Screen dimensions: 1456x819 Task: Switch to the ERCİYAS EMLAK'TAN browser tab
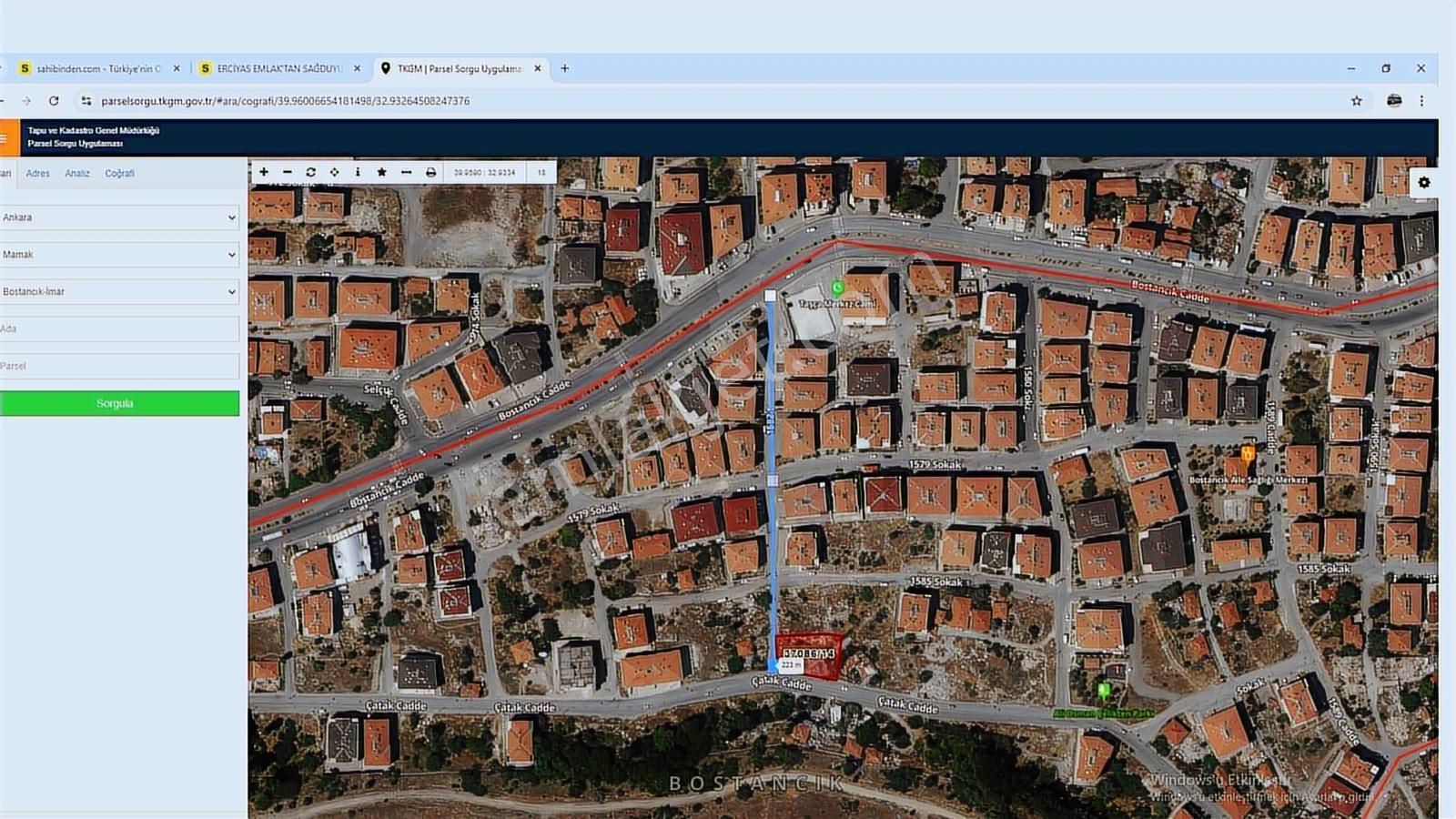[x=280, y=68]
